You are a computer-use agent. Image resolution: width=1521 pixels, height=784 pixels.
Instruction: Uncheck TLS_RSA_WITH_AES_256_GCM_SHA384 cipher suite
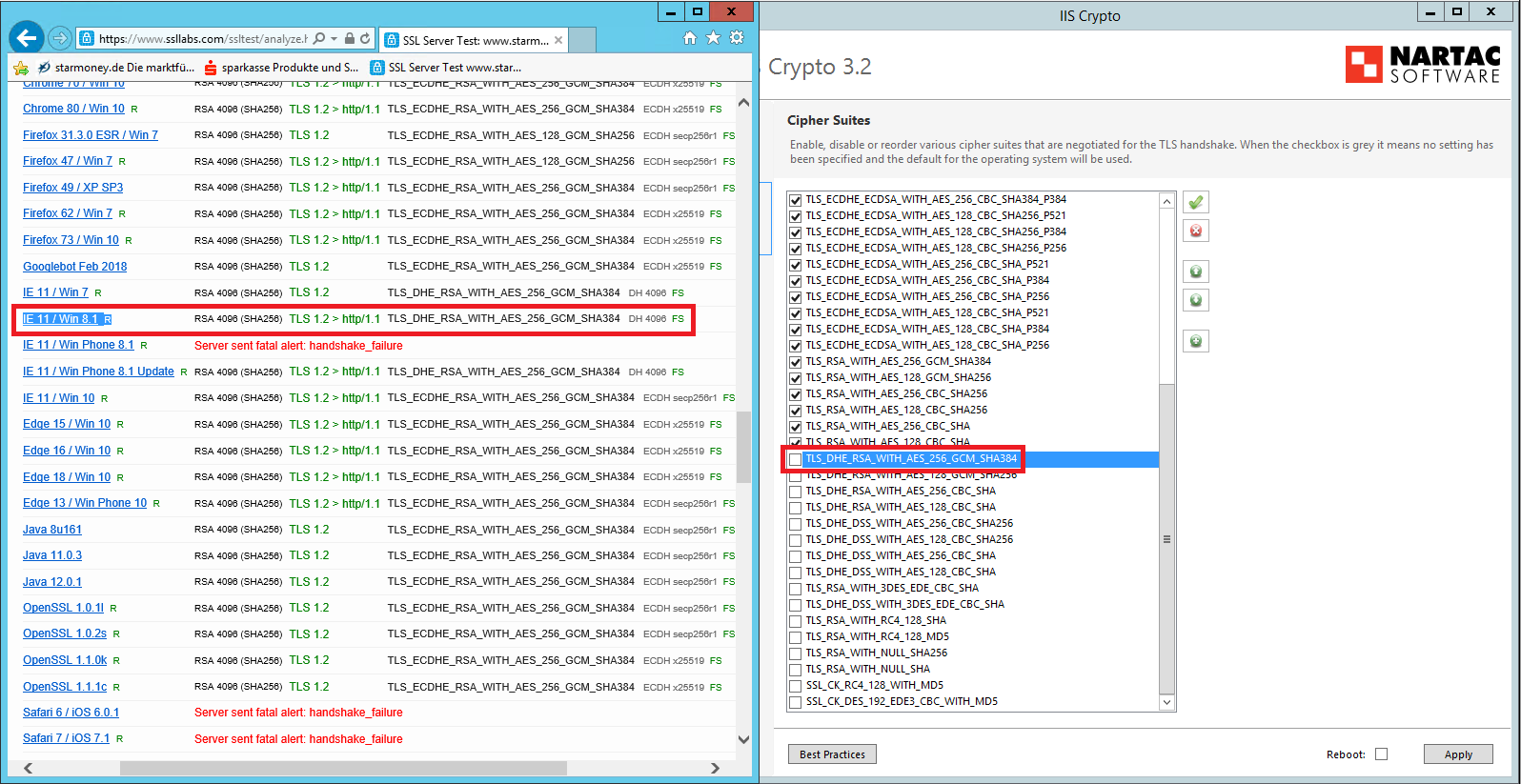(795, 362)
